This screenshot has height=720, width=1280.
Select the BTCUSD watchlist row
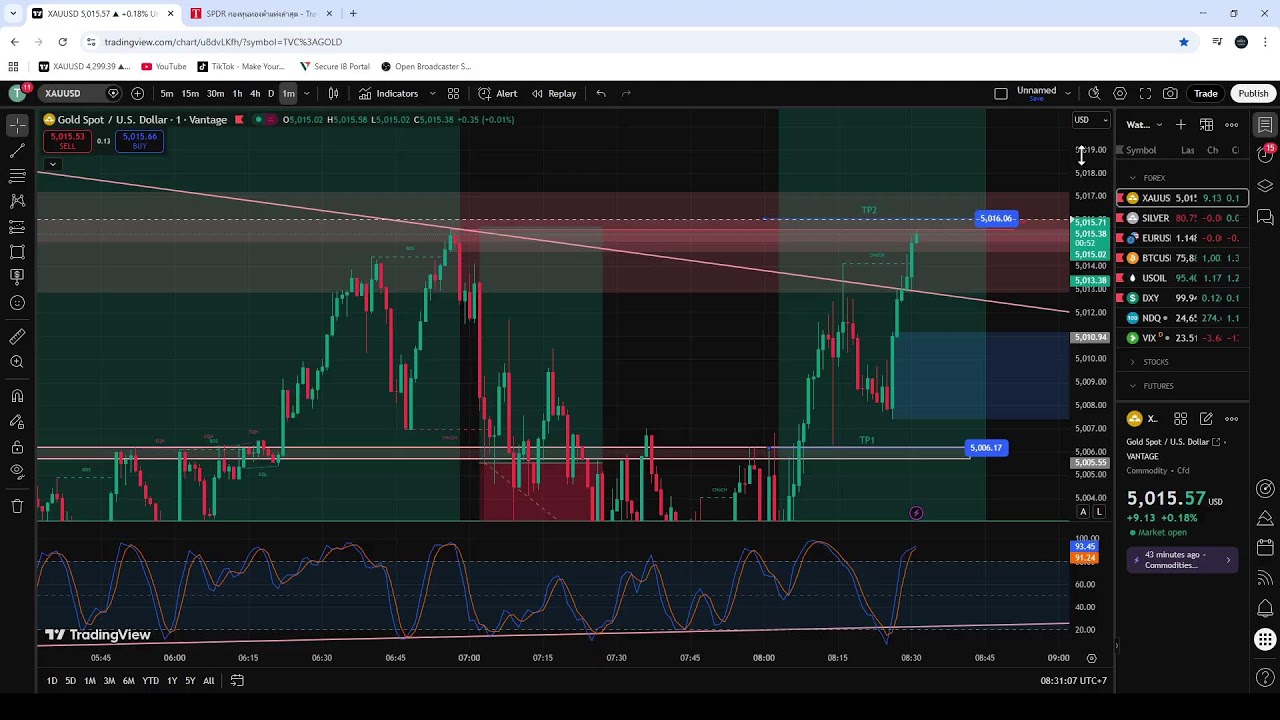point(1183,258)
